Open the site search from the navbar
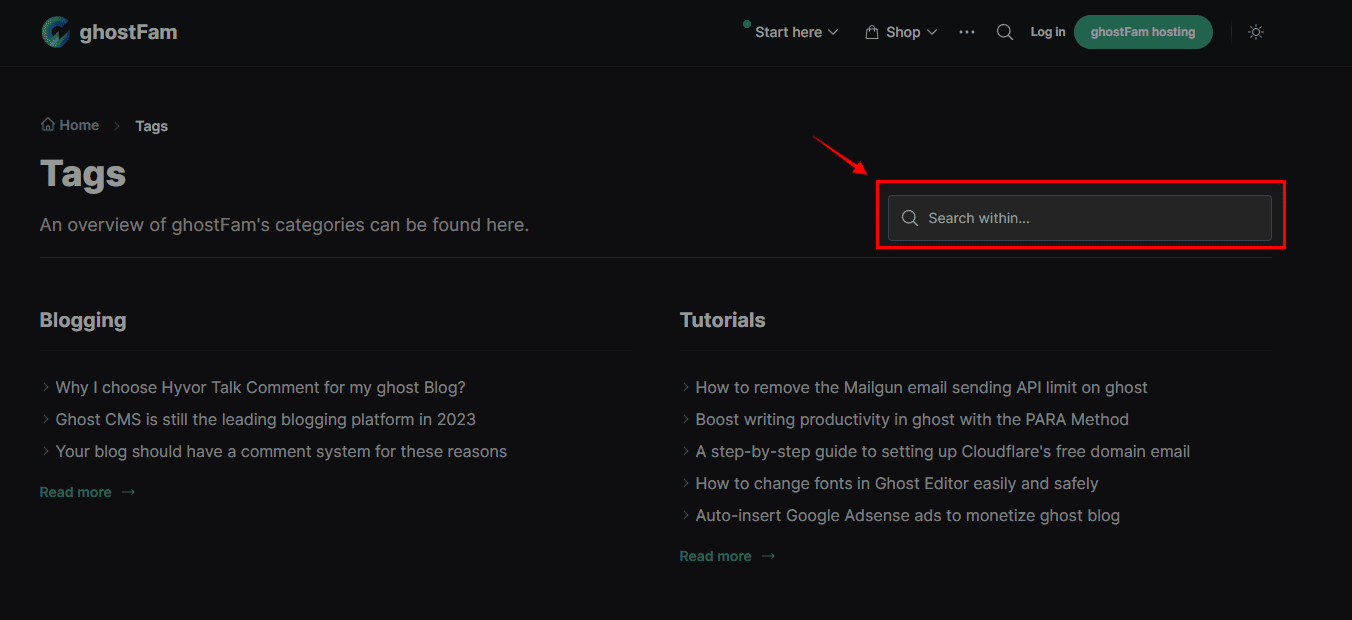 pos(1004,31)
